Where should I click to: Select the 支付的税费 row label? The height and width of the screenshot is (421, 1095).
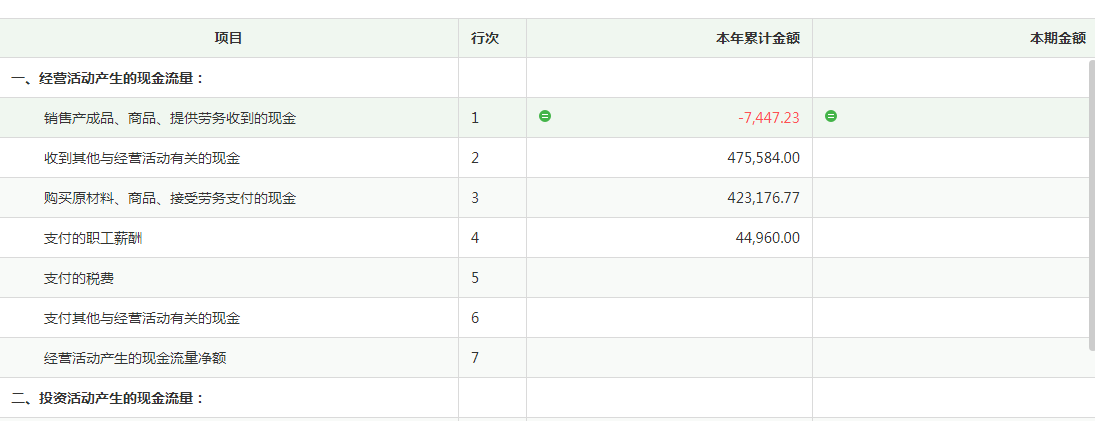(x=78, y=278)
